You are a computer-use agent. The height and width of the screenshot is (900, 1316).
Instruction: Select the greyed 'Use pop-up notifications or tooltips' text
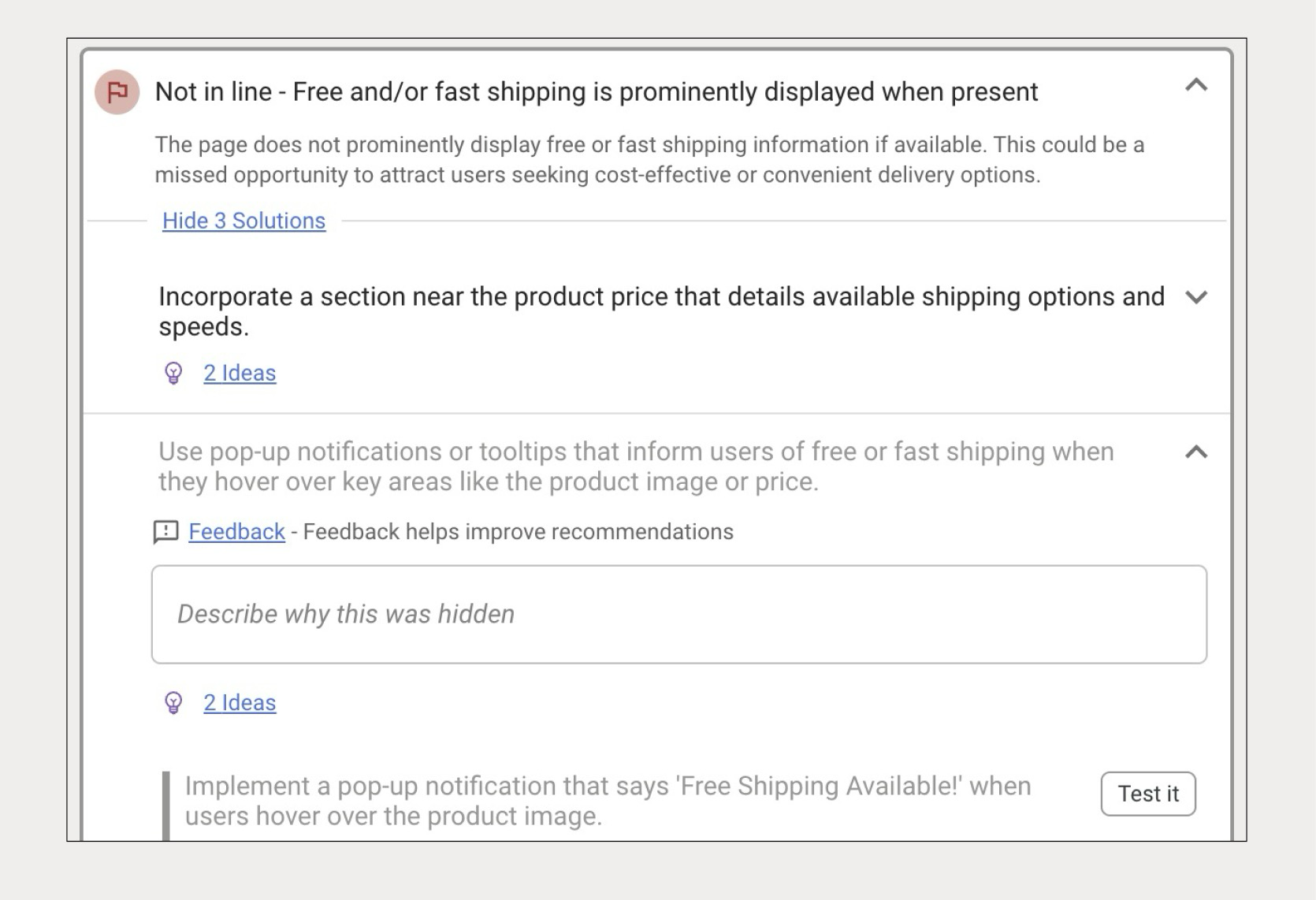636,467
